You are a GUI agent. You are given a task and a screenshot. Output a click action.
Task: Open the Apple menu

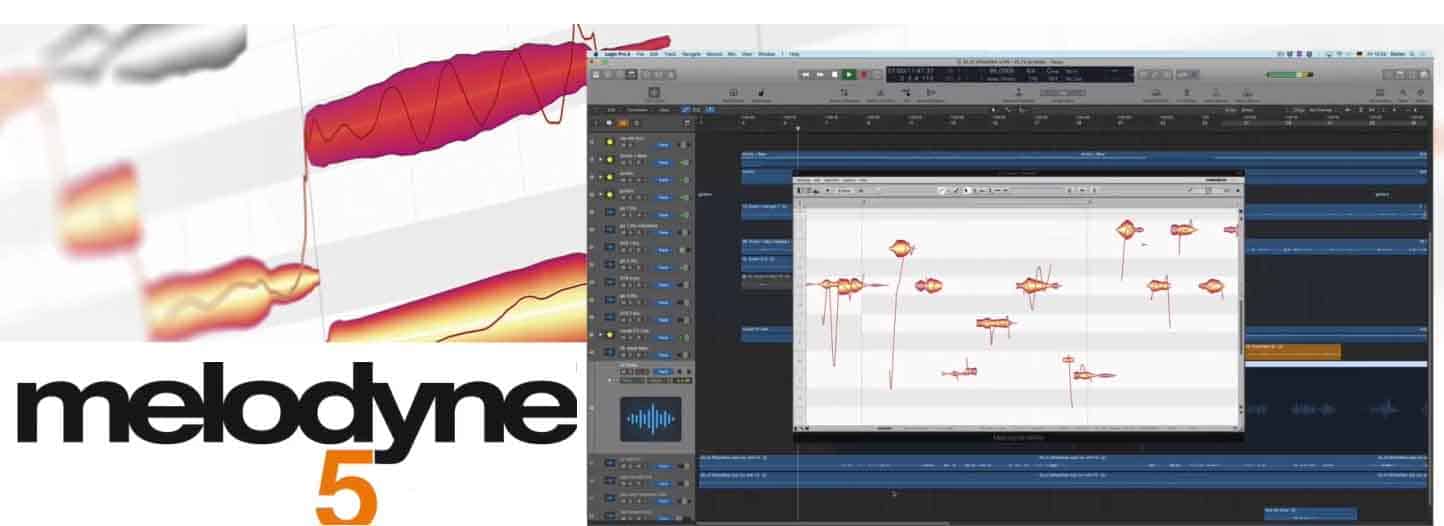[x=595, y=54]
